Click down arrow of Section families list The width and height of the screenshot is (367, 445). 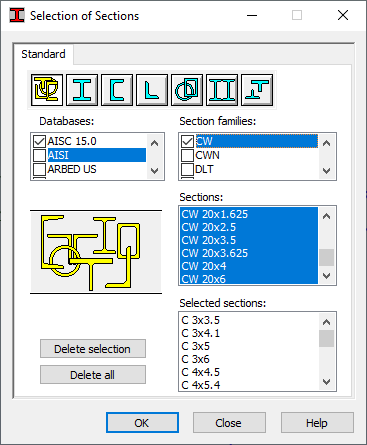327,171
